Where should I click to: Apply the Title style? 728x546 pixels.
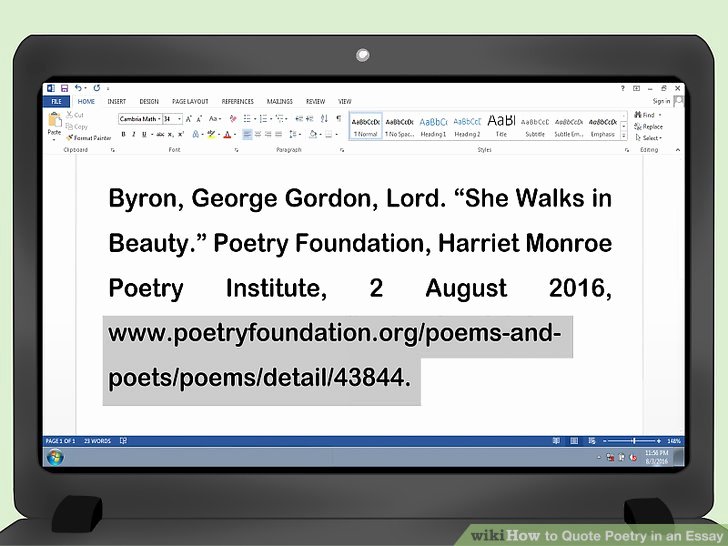(x=501, y=126)
